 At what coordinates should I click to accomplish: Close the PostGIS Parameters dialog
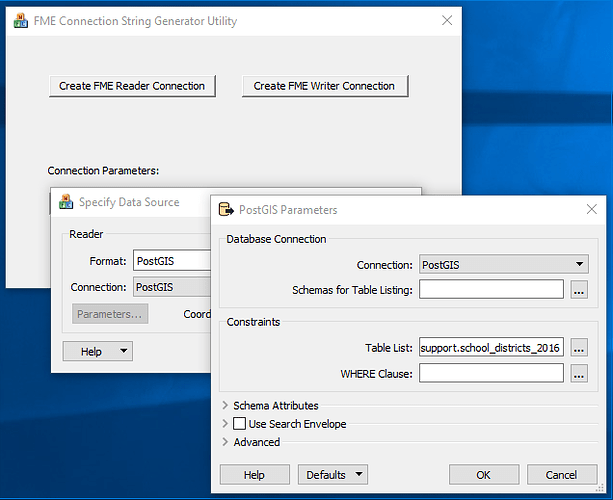click(x=591, y=209)
